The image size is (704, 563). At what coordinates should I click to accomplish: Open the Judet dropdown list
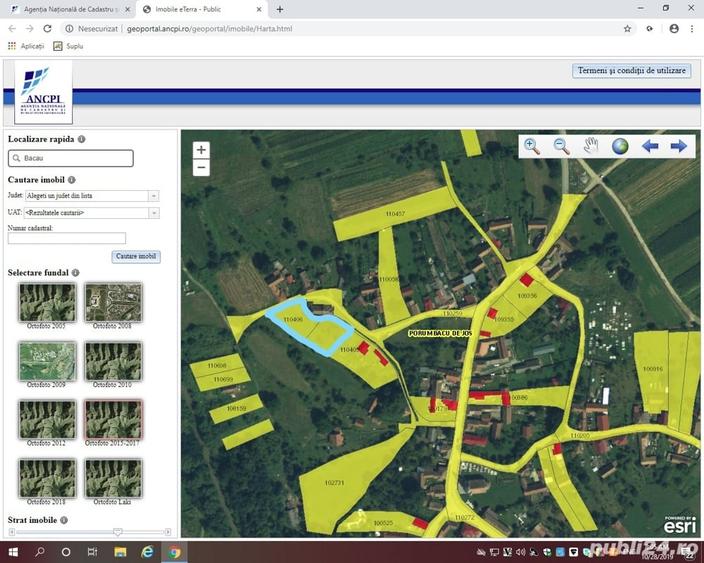coord(154,196)
